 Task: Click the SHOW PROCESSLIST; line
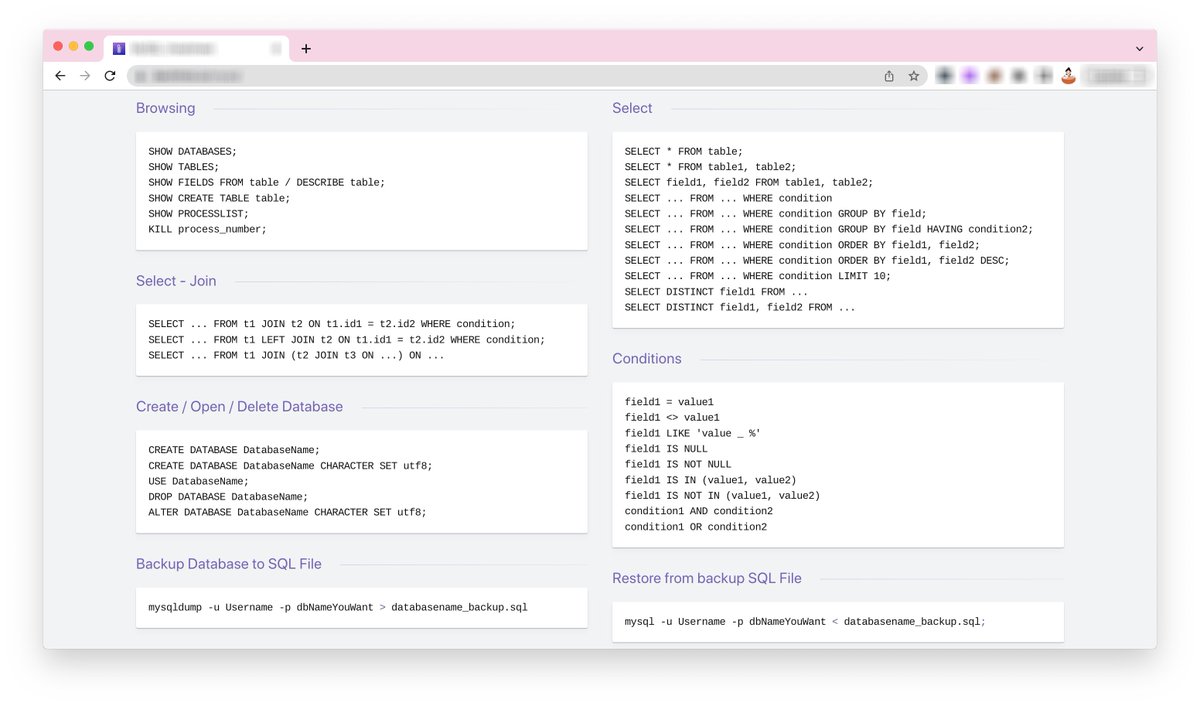point(199,214)
